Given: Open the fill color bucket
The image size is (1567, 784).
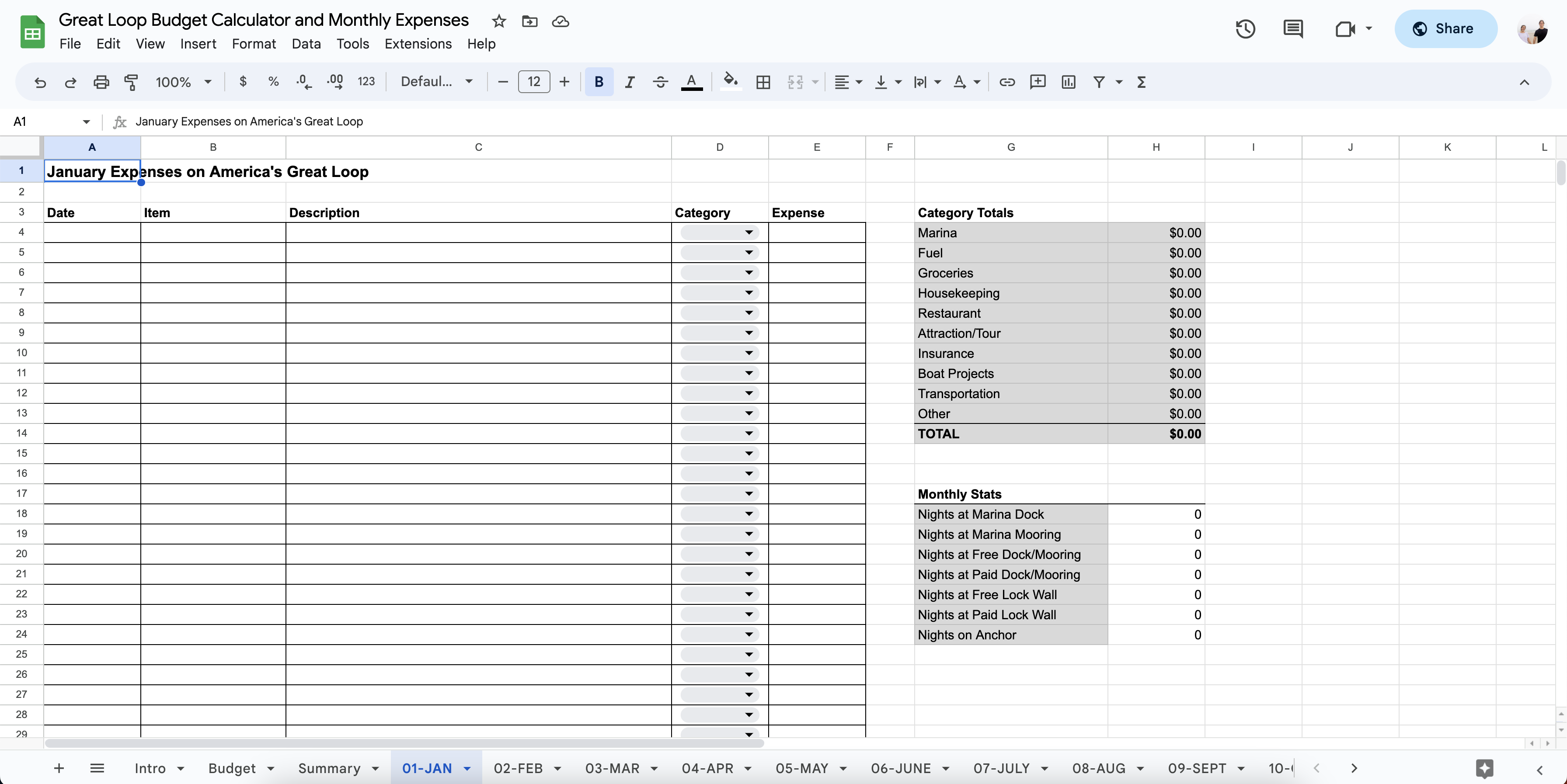Looking at the screenshot, I should (x=731, y=81).
